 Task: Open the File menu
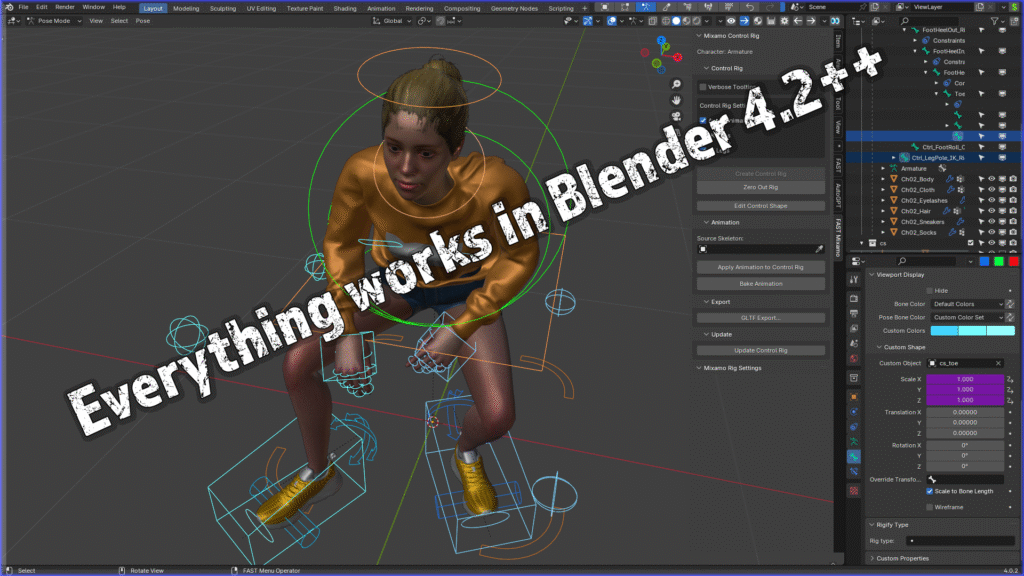(x=24, y=7)
